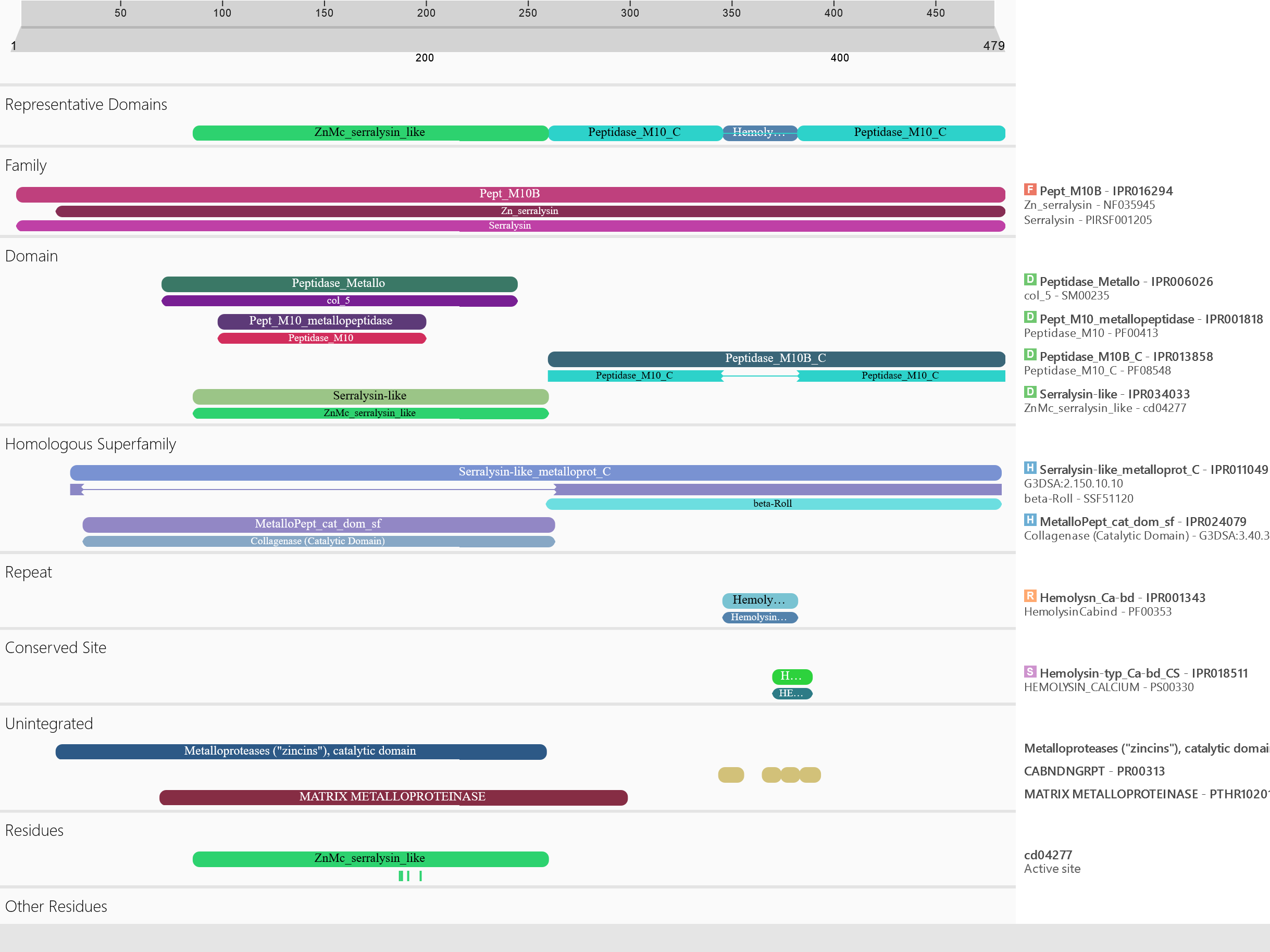Select the purple col_5 domain bar
Viewport: 1270px width, 952px height.
pyautogui.click(x=339, y=300)
